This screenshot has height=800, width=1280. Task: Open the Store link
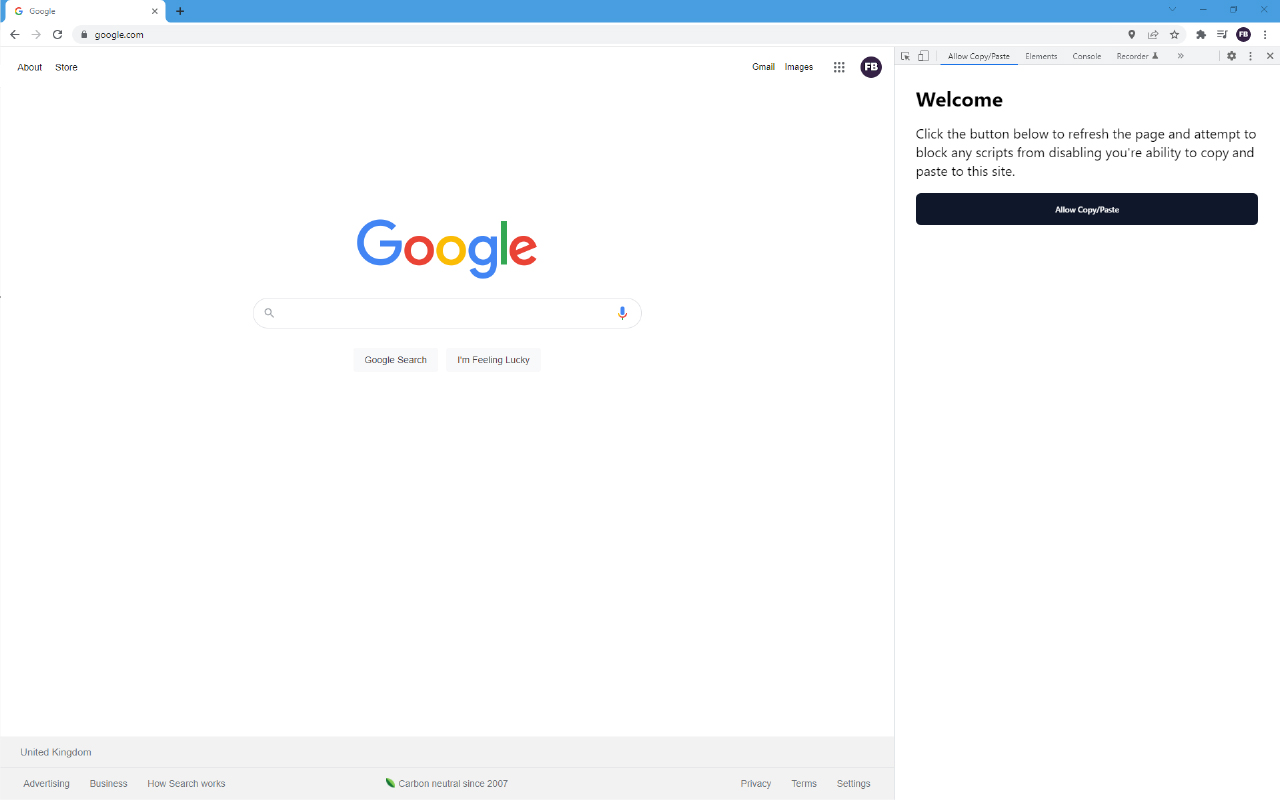[x=66, y=67]
